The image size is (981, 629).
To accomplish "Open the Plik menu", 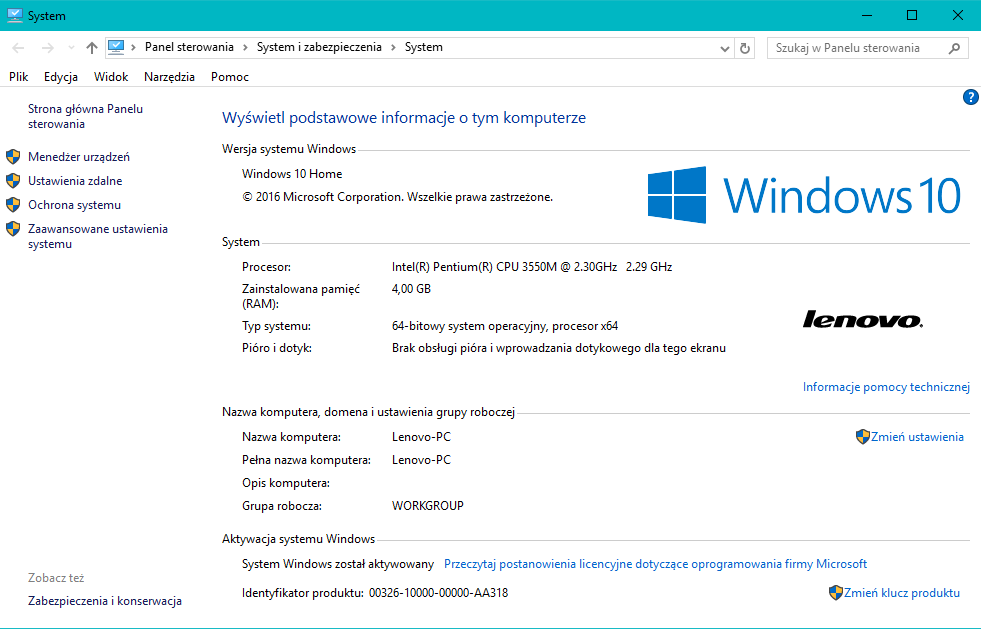I will tap(18, 77).
